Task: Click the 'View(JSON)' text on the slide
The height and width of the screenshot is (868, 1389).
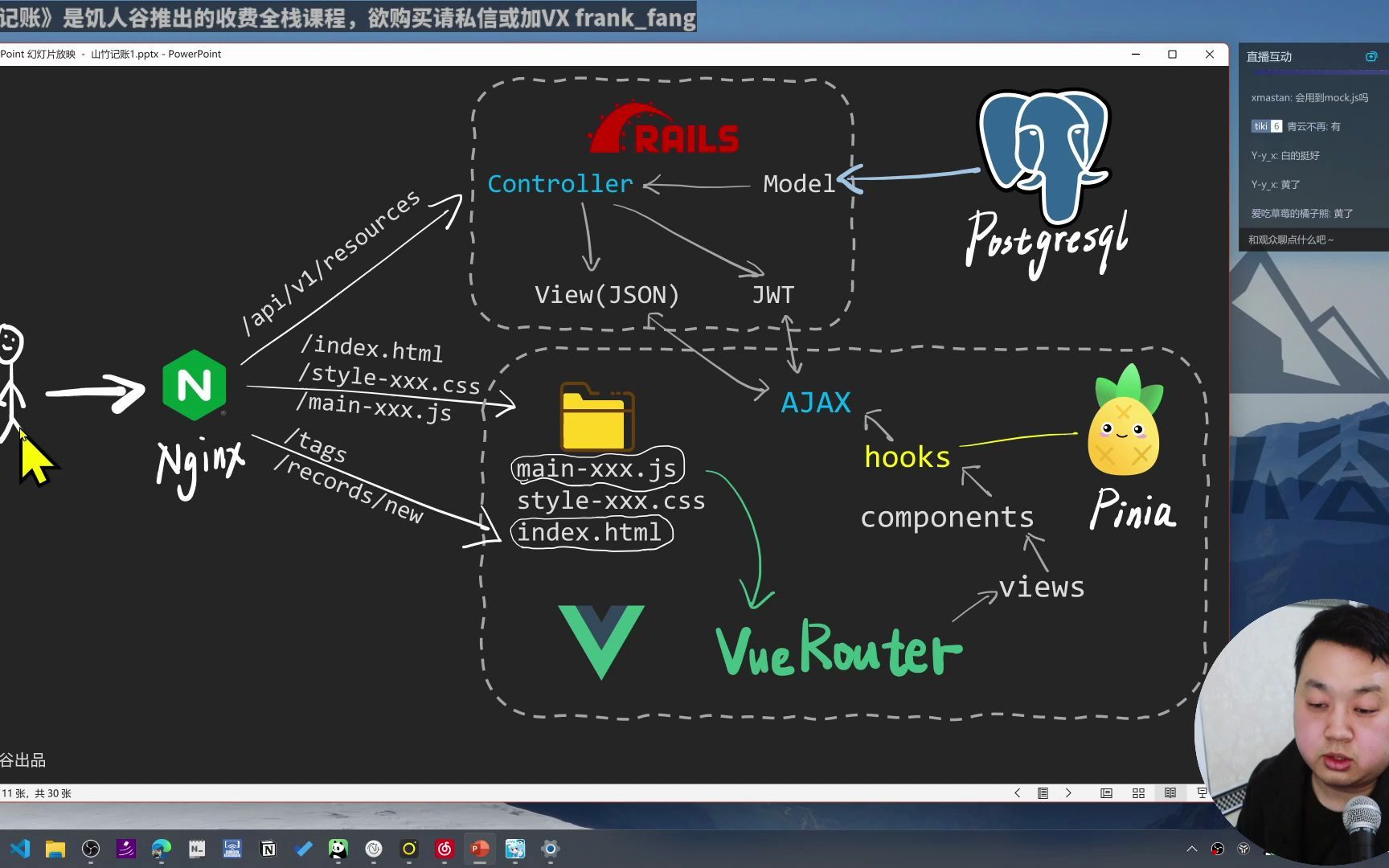Action: tap(607, 295)
